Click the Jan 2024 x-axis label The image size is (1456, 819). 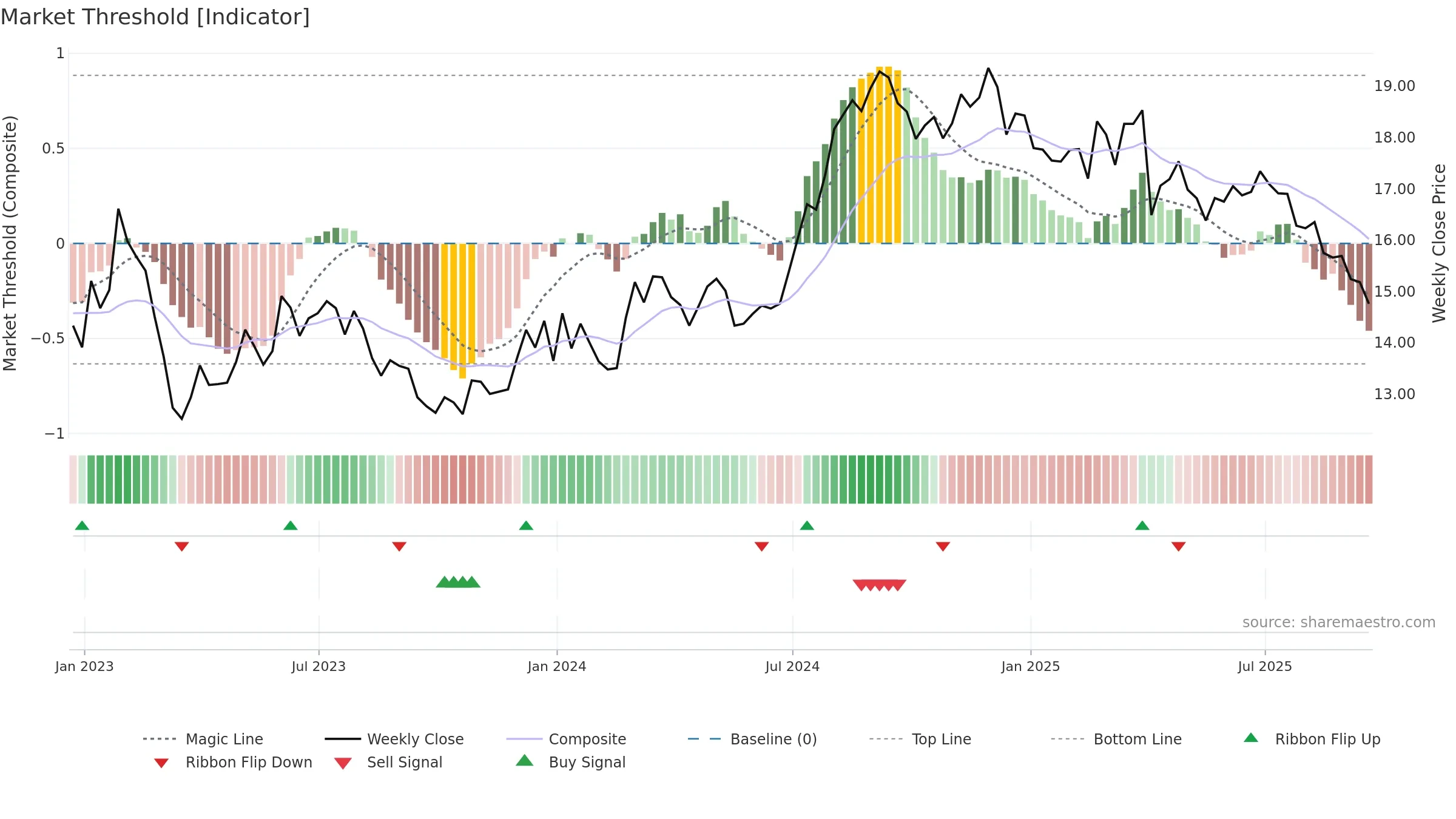click(557, 666)
